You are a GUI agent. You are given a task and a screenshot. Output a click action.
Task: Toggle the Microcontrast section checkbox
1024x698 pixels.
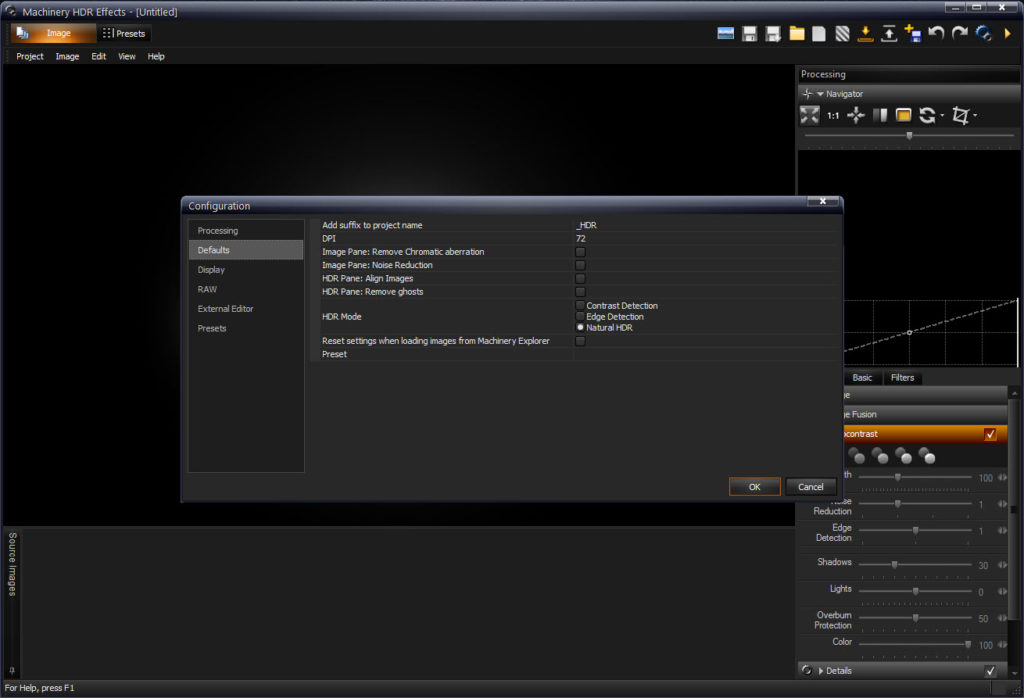(990, 434)
